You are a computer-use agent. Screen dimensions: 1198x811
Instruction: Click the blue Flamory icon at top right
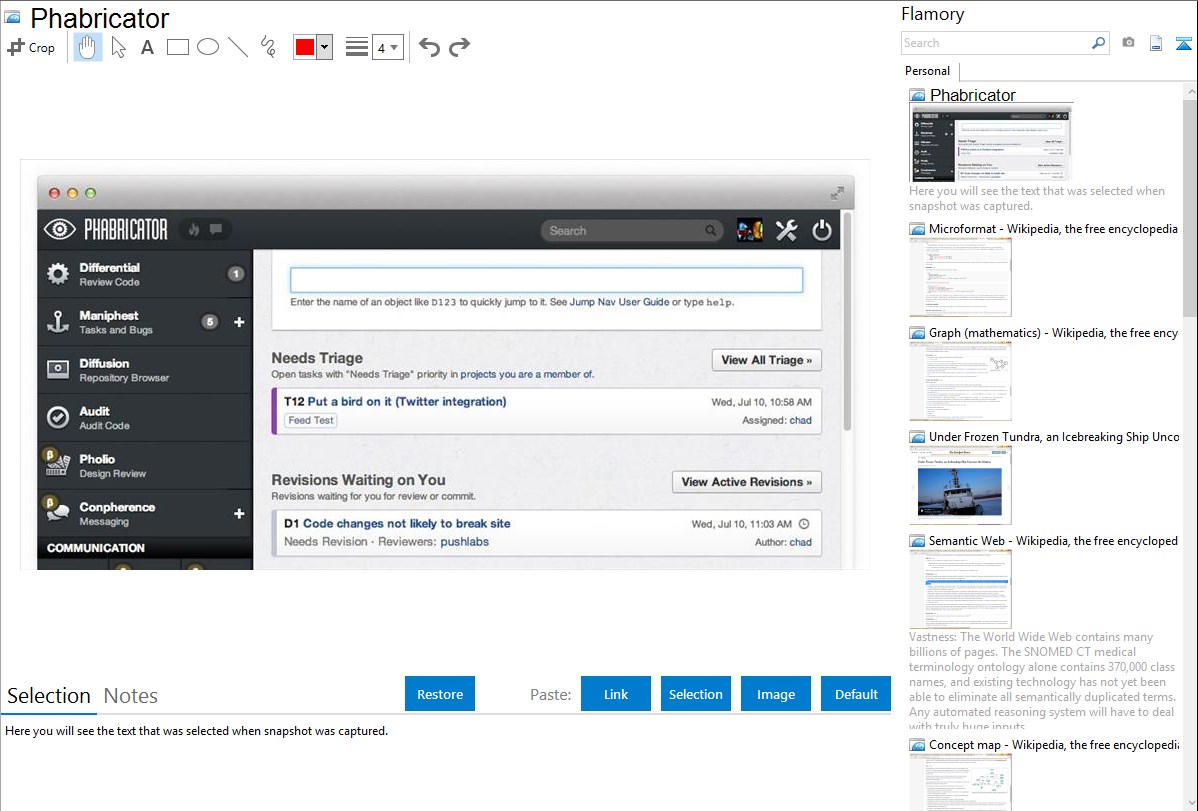click(1183, 43)
